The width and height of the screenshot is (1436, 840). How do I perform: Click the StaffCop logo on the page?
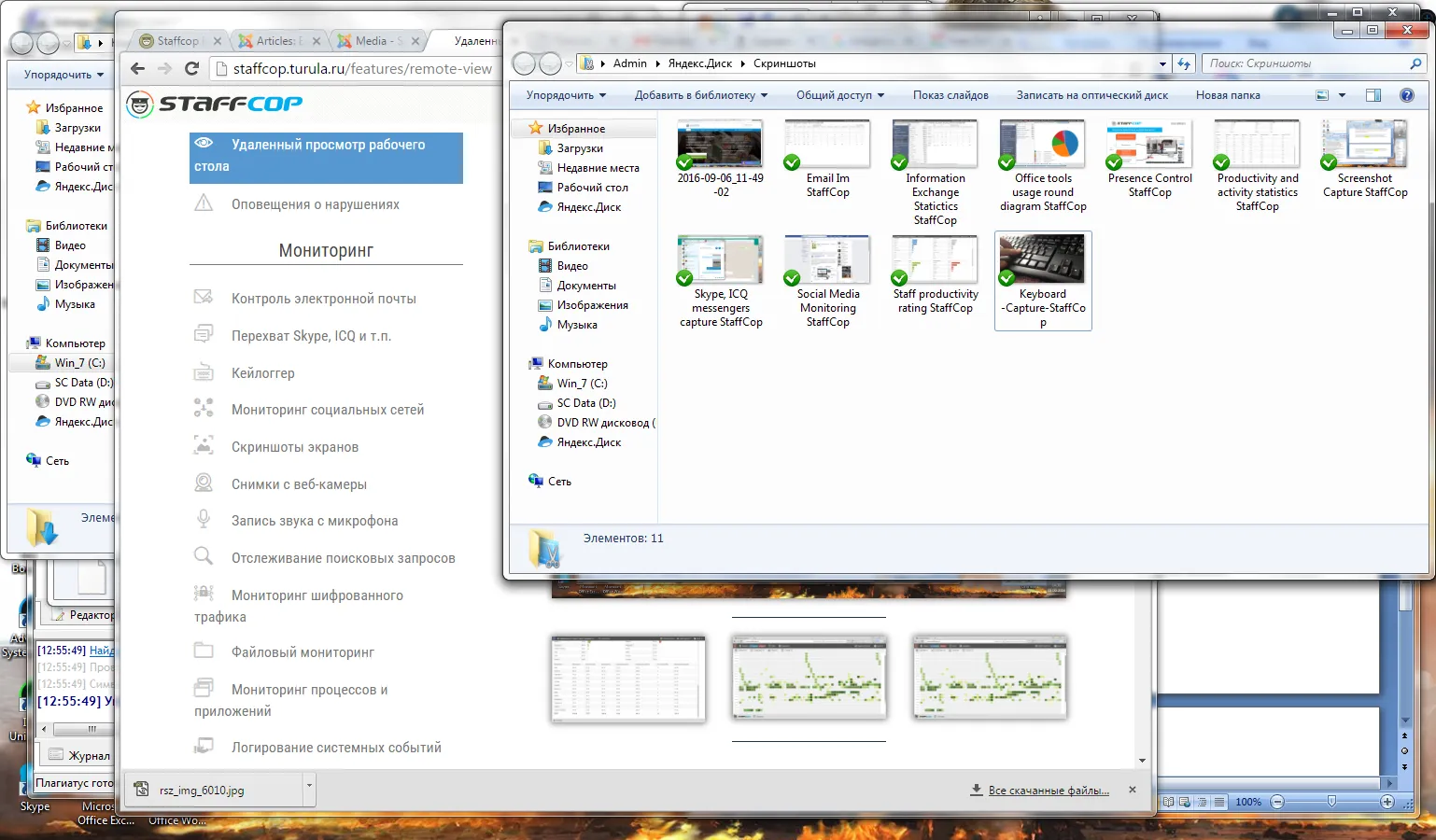(216, 104)
